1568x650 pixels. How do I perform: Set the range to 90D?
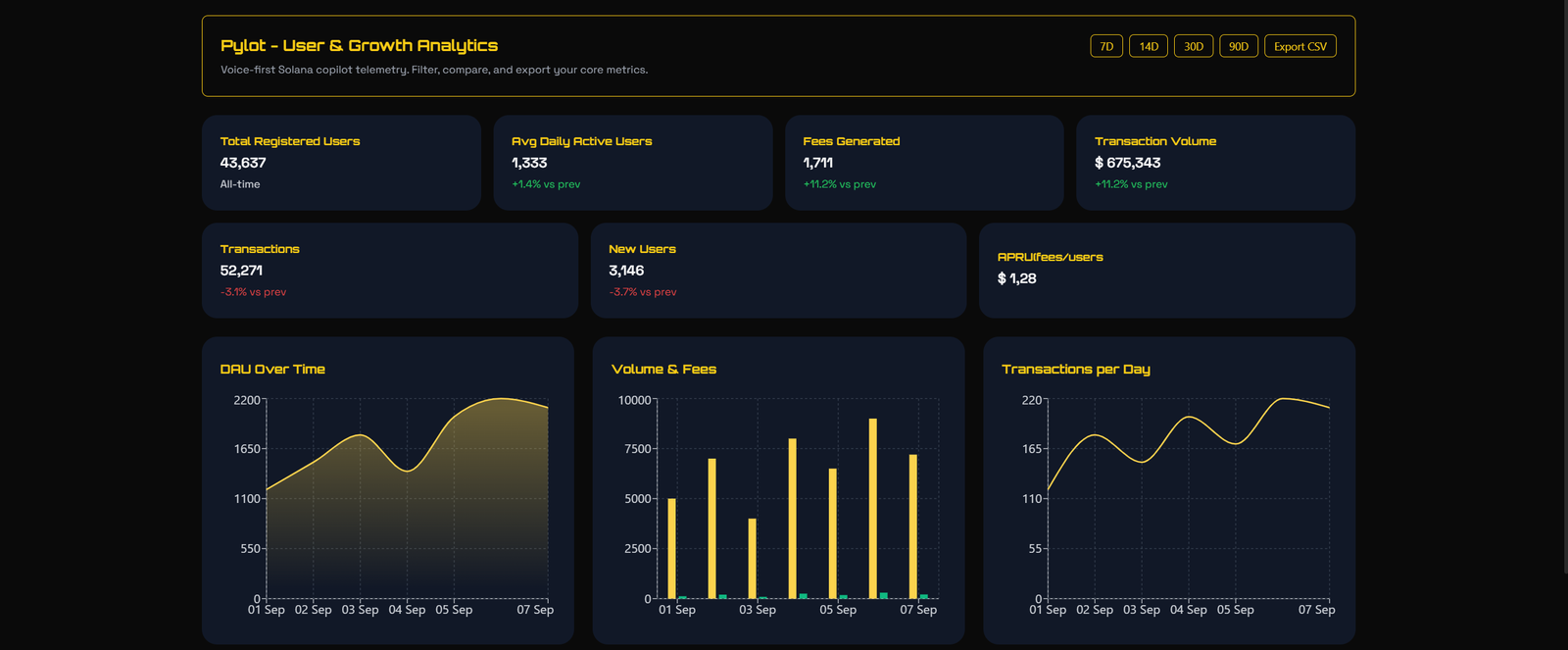pos(1239,46)
